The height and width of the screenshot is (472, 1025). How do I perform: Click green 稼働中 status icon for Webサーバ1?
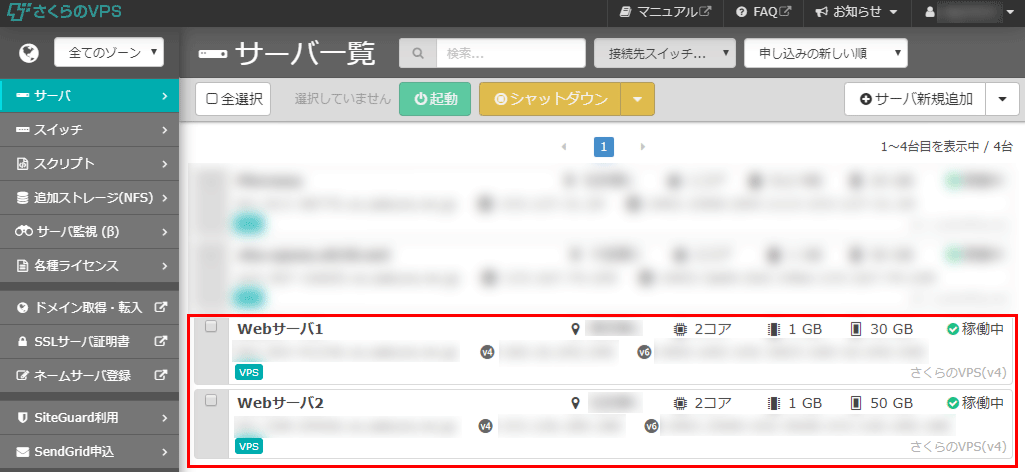(x=952, y=329)
